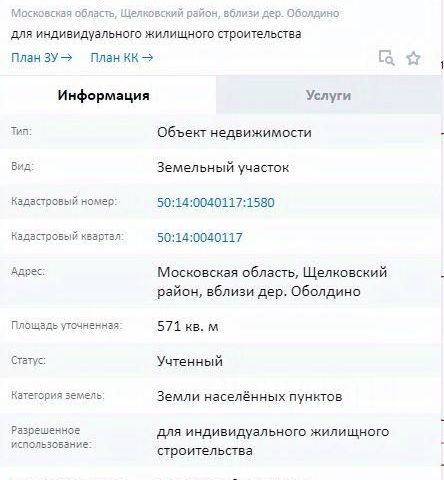
Task: Click the Кадастровый номер label
Action: point(64,201)
